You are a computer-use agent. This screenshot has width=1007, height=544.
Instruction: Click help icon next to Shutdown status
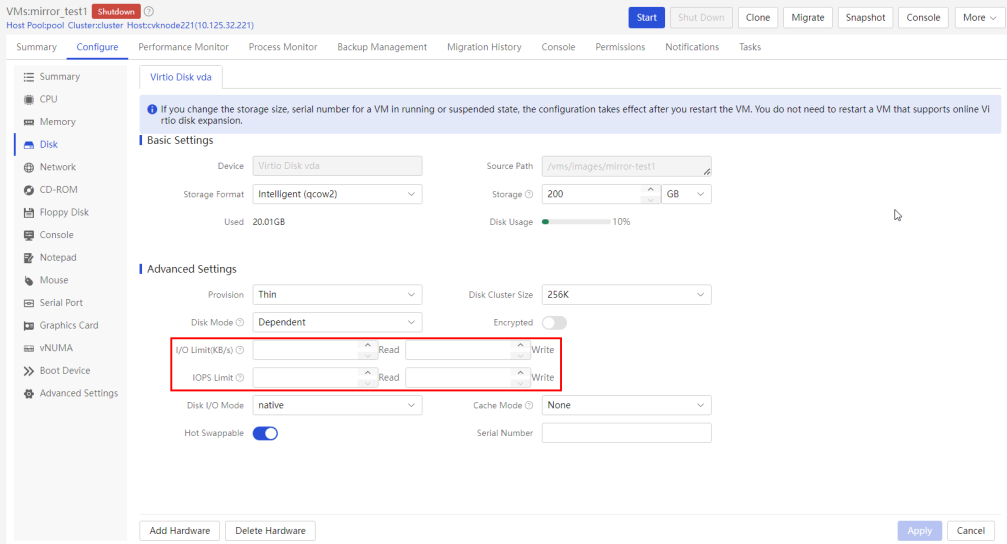(149, 12)
